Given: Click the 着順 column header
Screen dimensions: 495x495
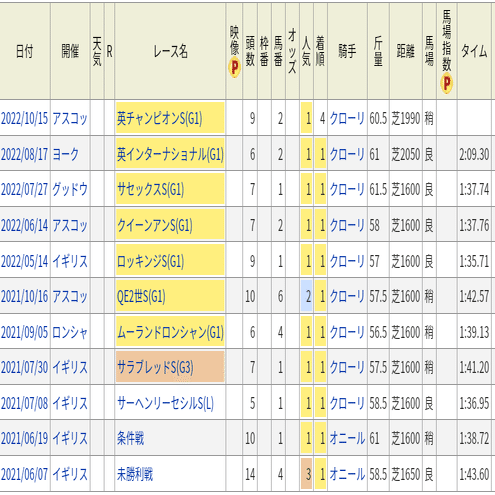Looking at the screenshot, I should click(x=320, y=52).
